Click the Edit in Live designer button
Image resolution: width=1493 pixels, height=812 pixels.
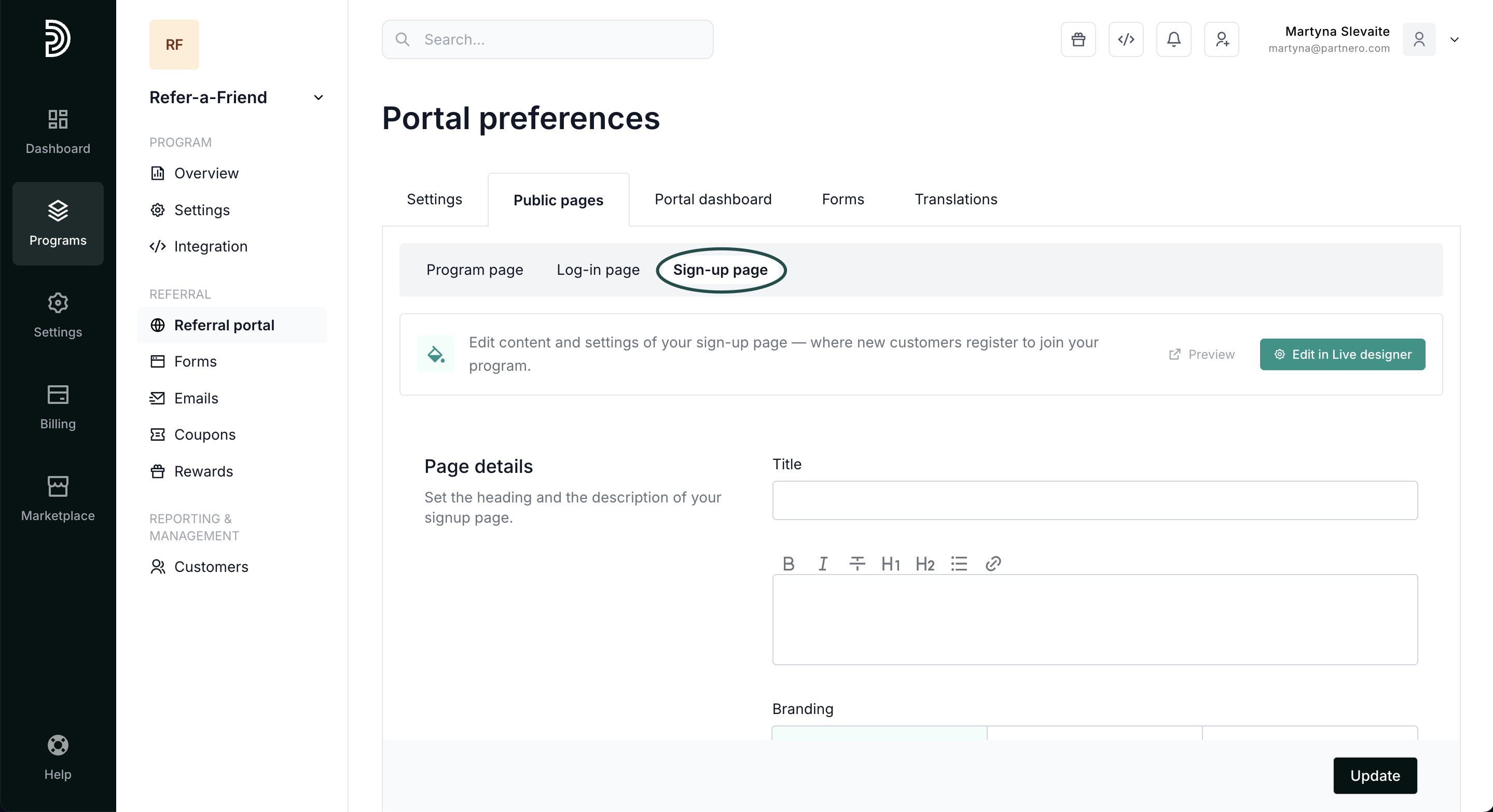1342,355
